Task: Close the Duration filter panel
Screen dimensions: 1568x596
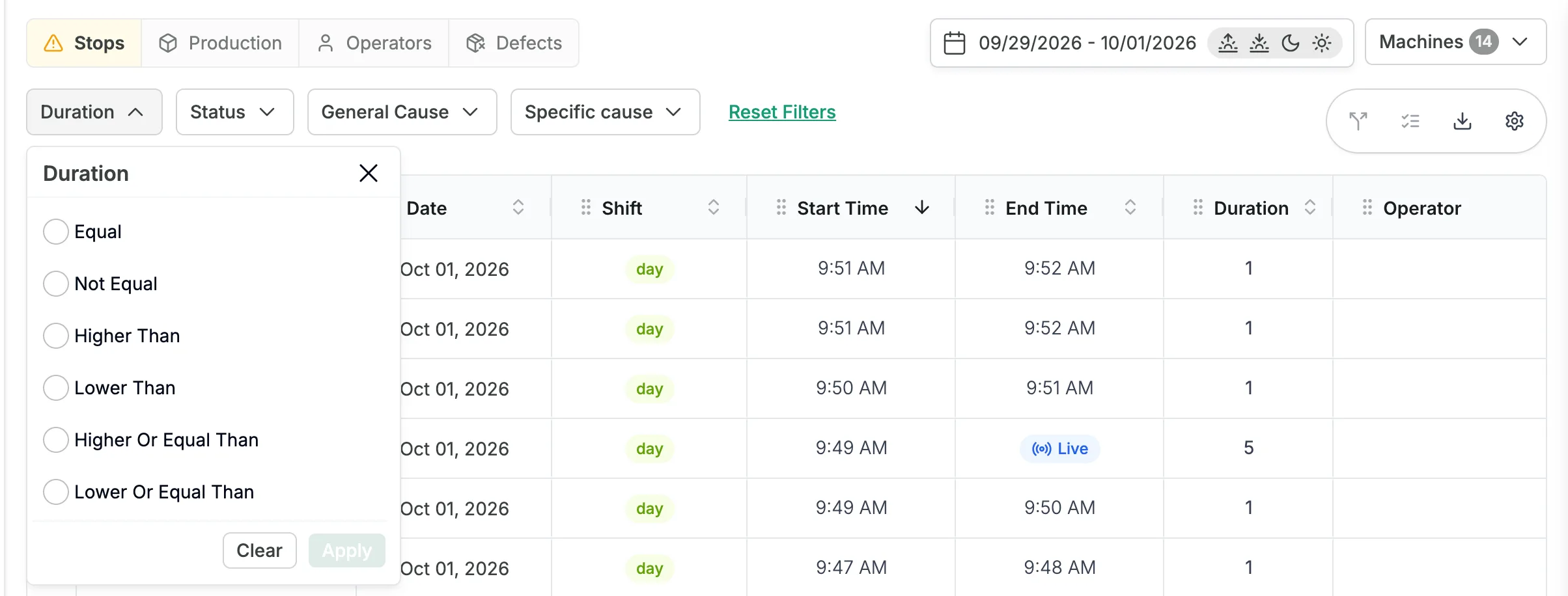Action: [369, 173]
